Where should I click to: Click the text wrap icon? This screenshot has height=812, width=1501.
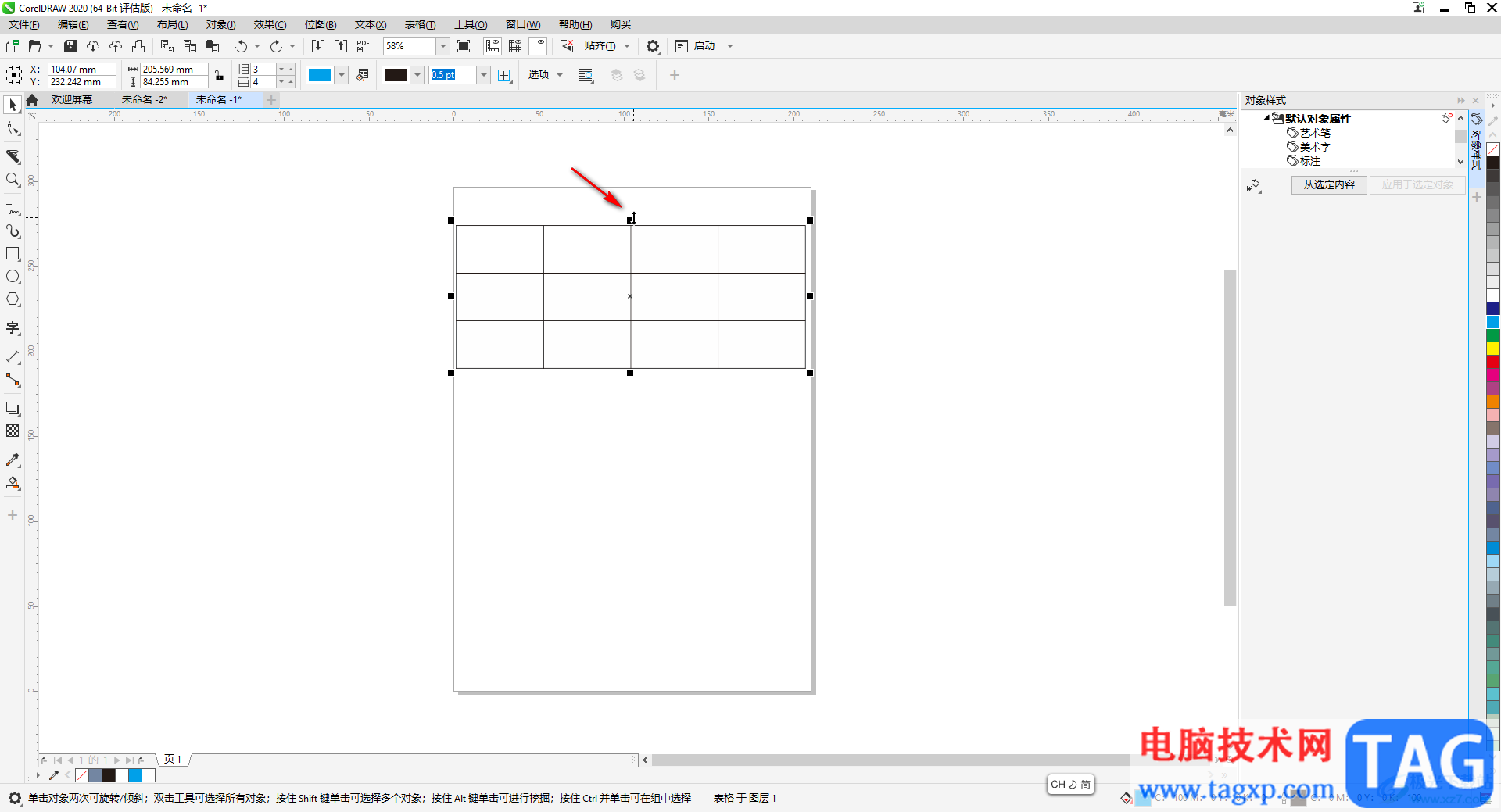pos(586,75)
